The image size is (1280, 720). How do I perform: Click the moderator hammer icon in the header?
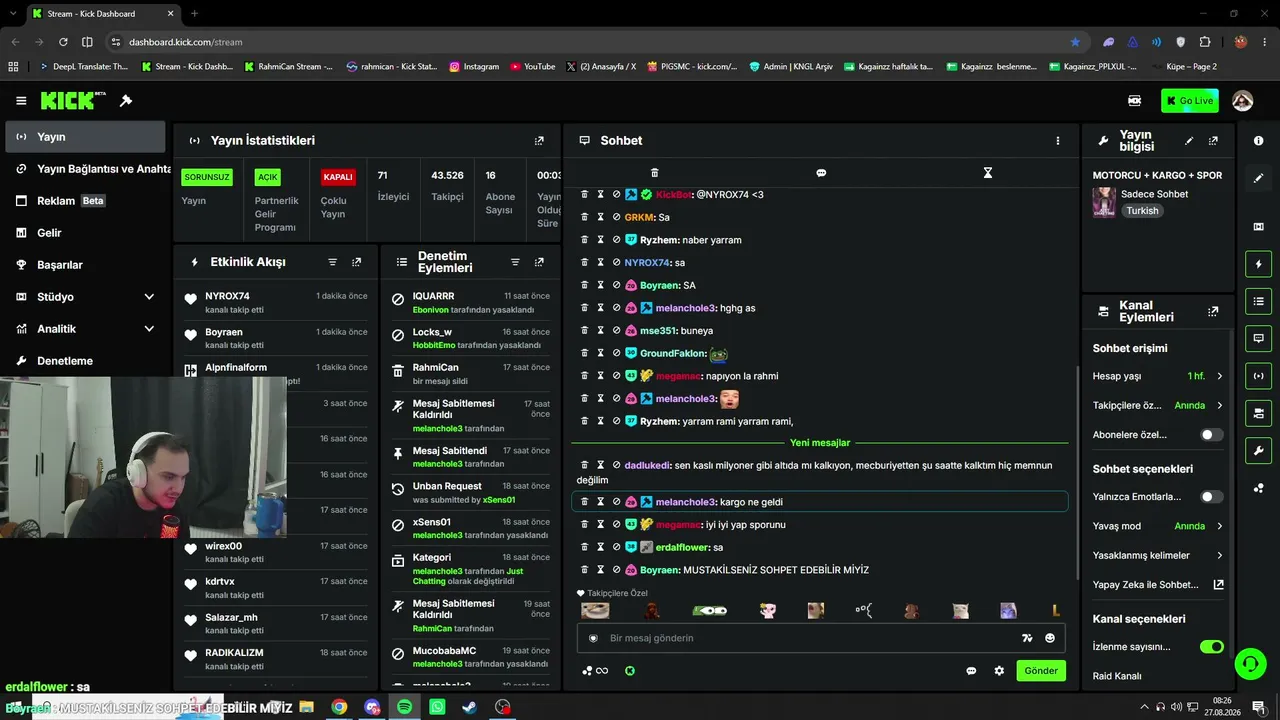coord(126,101)
